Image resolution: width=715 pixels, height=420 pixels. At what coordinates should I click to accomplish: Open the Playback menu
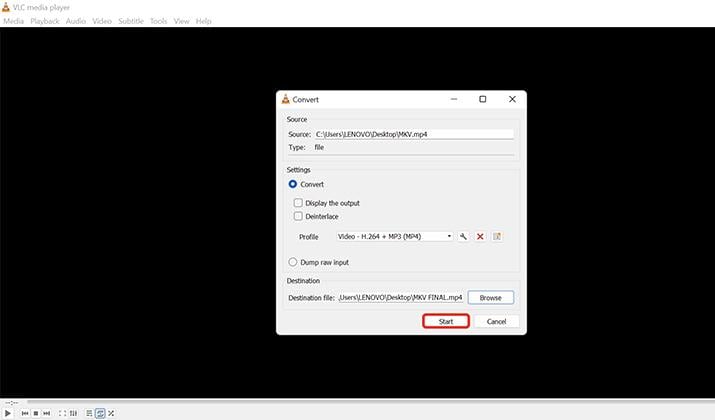click(x=45, y=21)
